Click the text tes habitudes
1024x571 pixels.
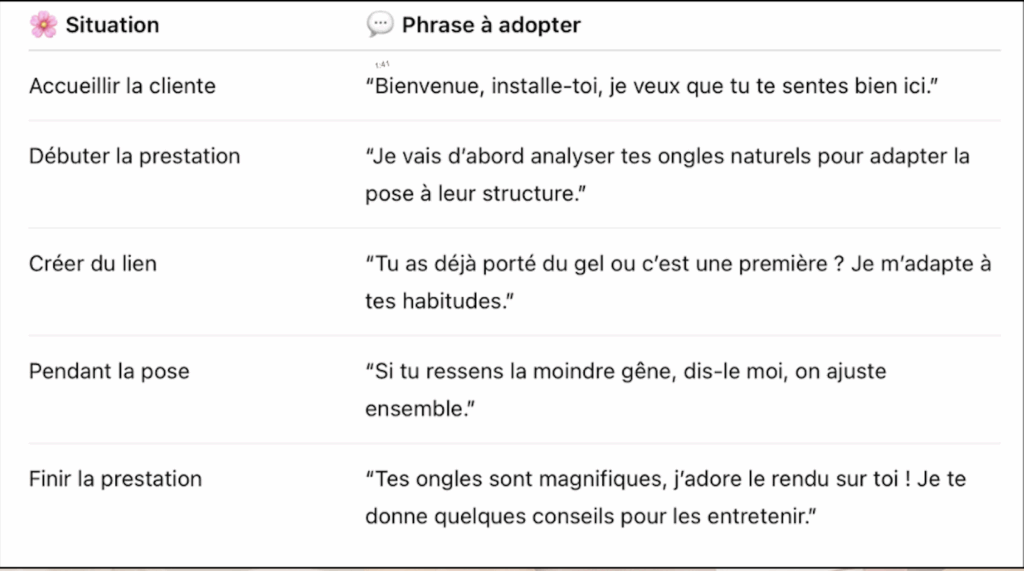tap(440, 301)
